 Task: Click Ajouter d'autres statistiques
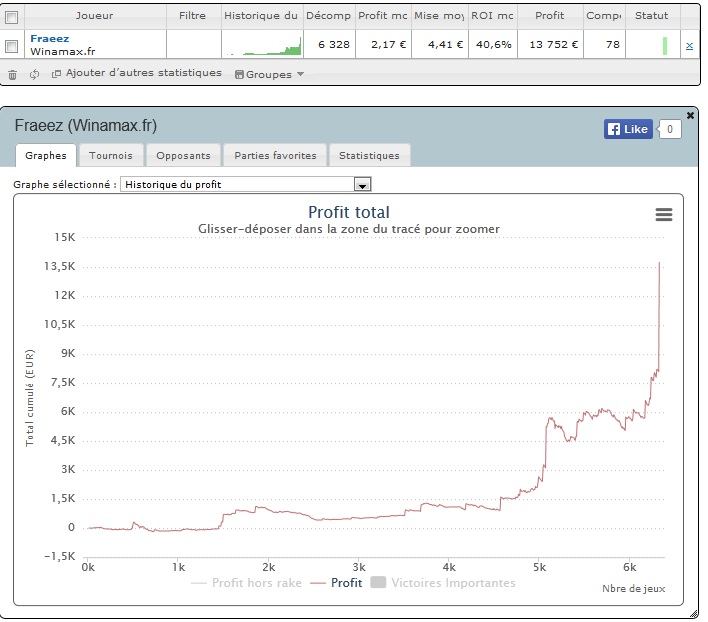click(x=137, y=73)
